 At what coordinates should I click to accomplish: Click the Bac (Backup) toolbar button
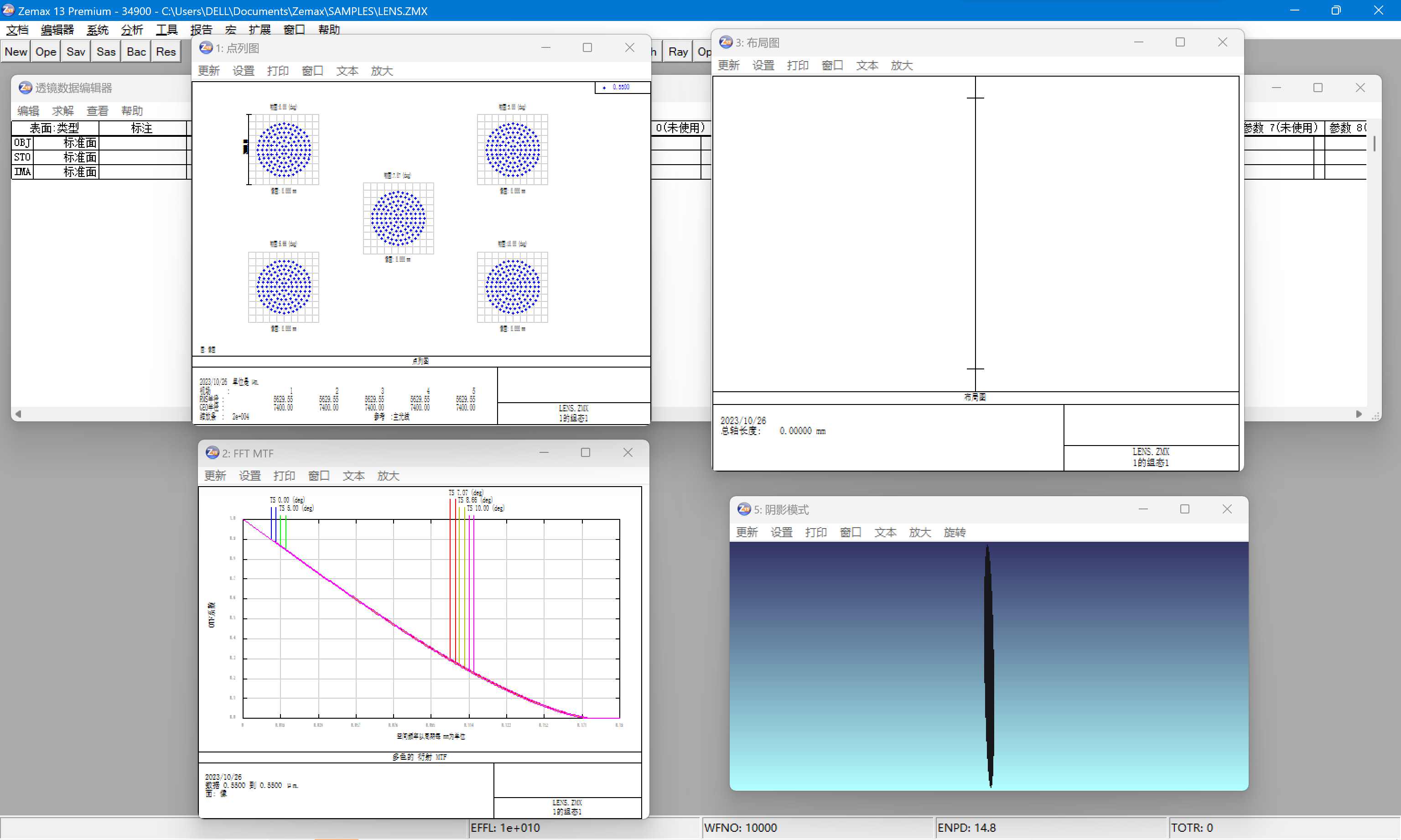[136, 52]
